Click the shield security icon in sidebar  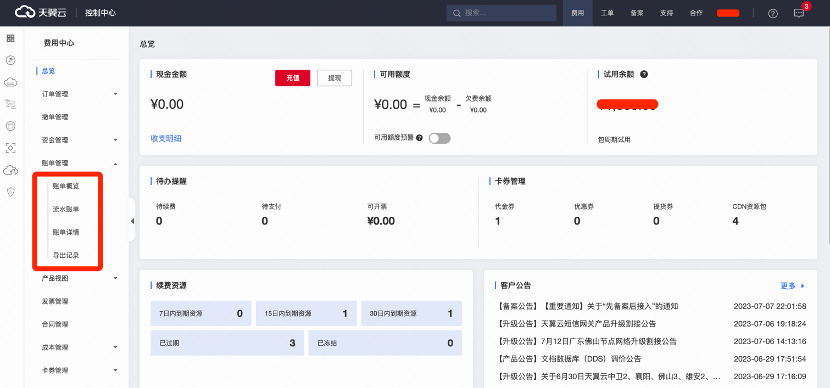[11, 192]
